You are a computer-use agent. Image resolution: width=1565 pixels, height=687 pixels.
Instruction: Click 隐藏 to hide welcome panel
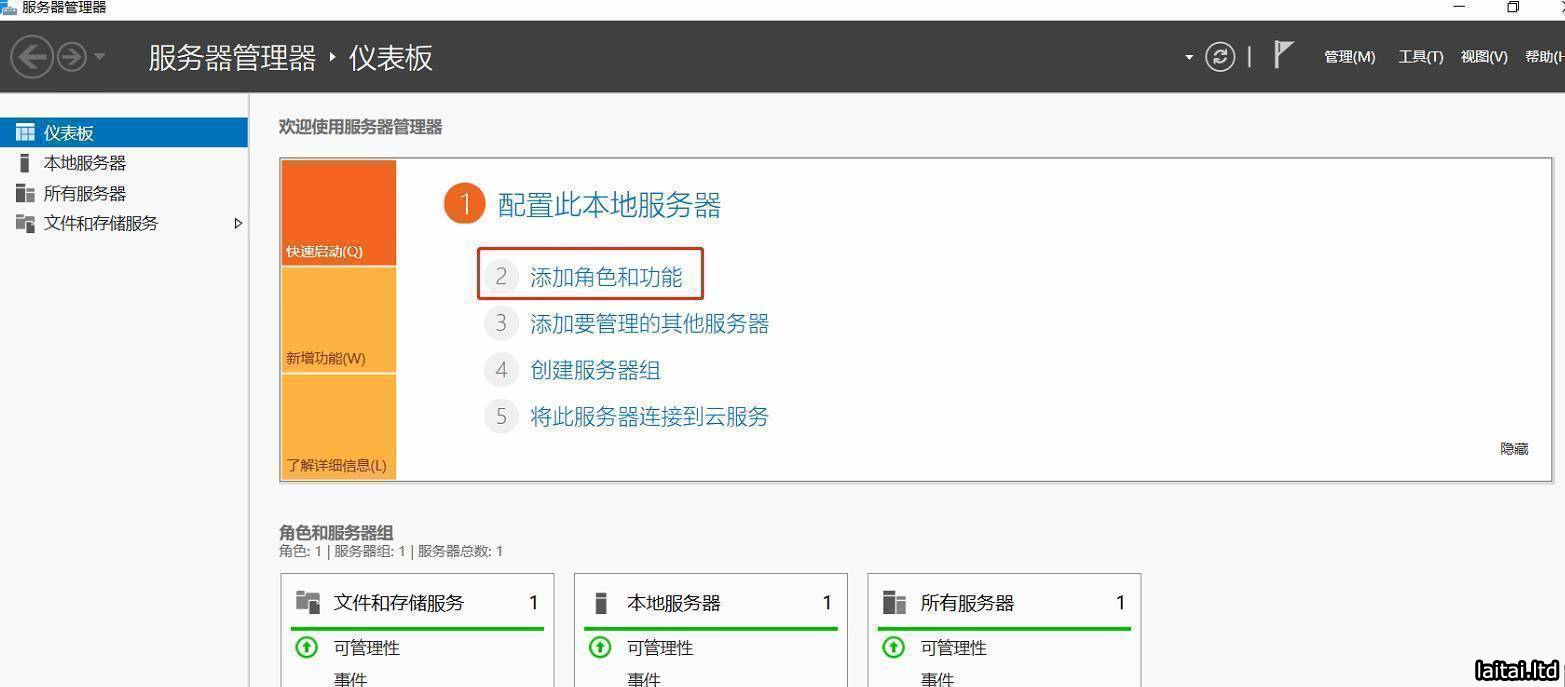click(x=1513, y=449)
